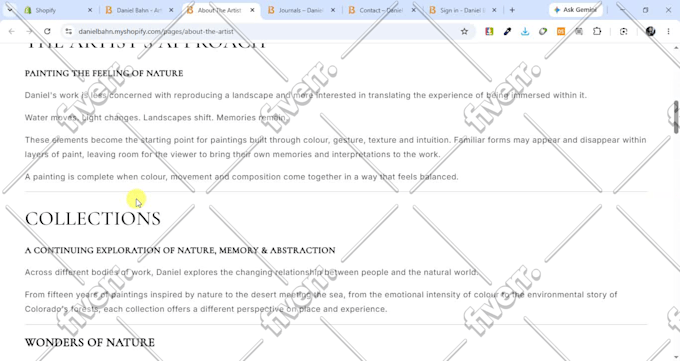
Task: Click the green and grey round extension icon
Action: pyautogui.click(x=543, y=31)
